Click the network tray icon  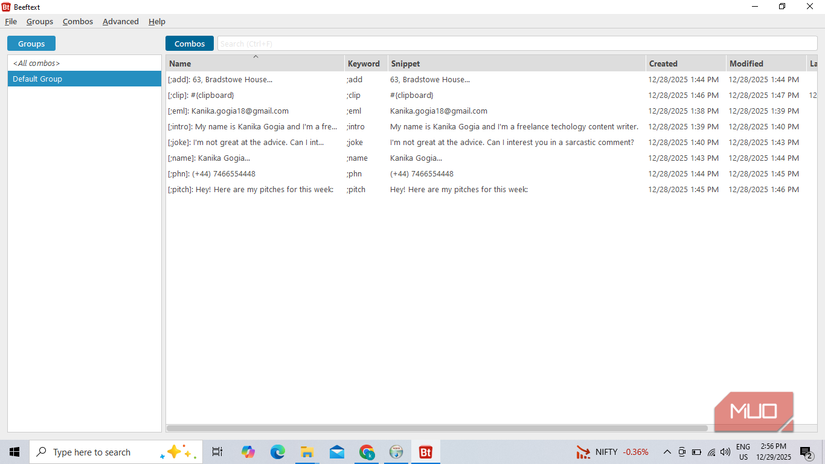[711, 452]
